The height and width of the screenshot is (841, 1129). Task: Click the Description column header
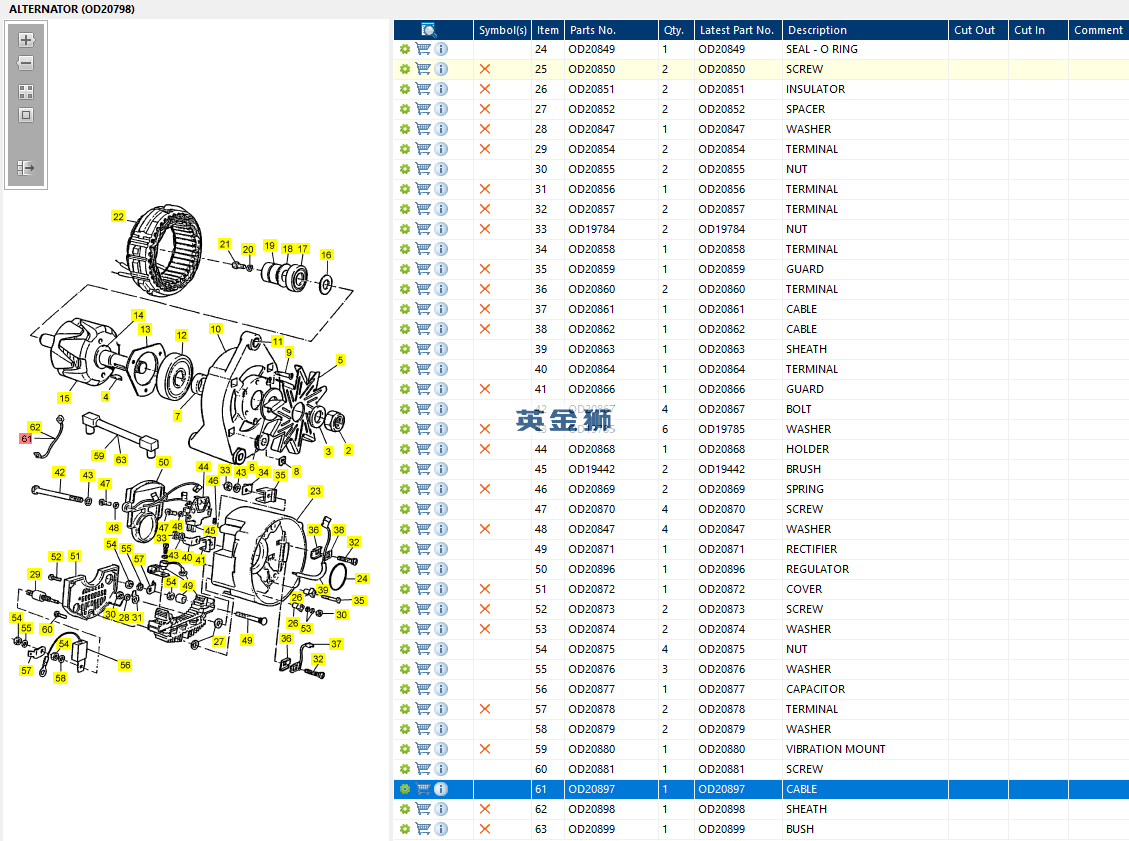pyautogui.click(x=816, y=30)
